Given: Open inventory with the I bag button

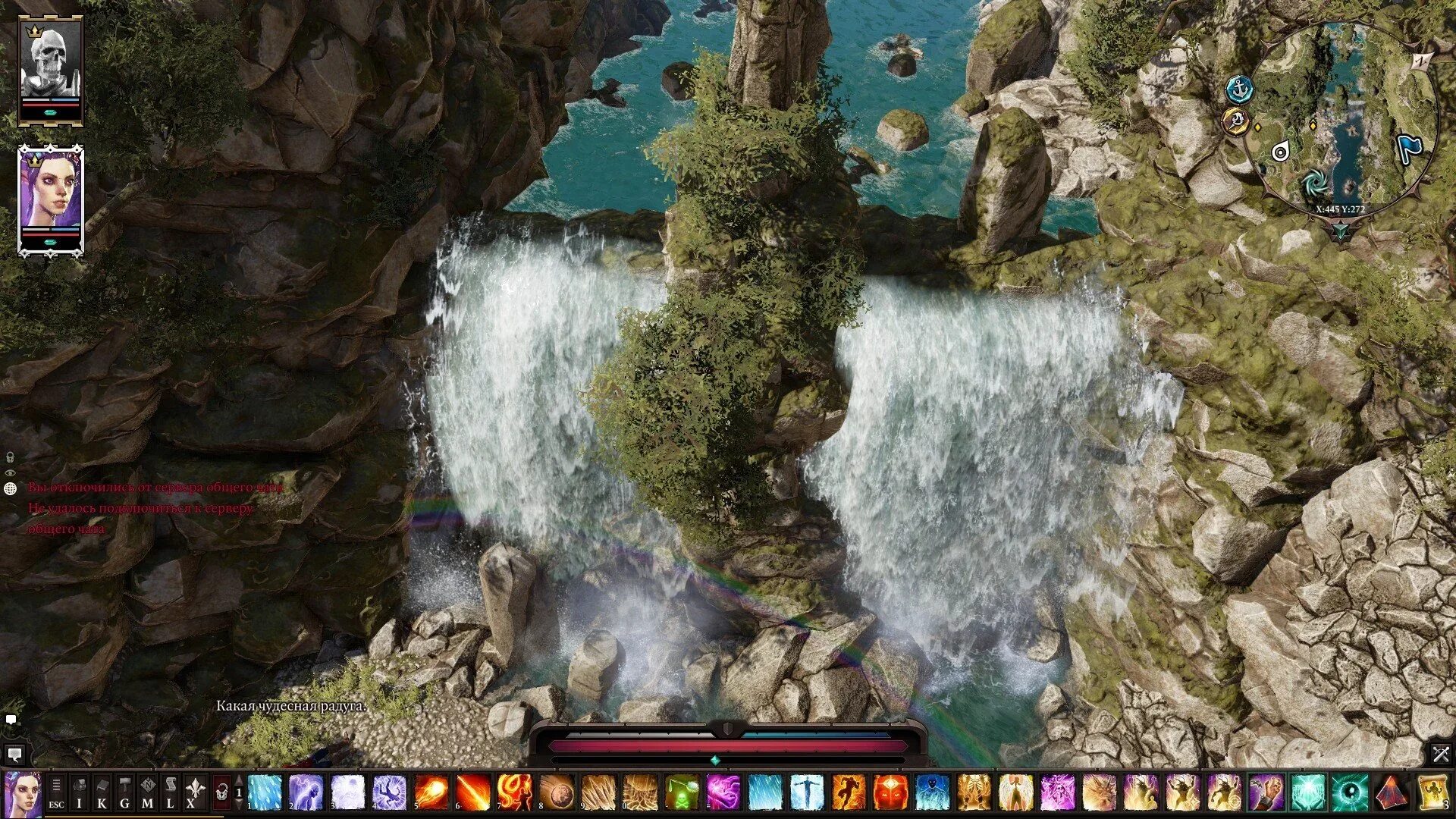Looking at the screenshot, I should (x=80, y=792).
